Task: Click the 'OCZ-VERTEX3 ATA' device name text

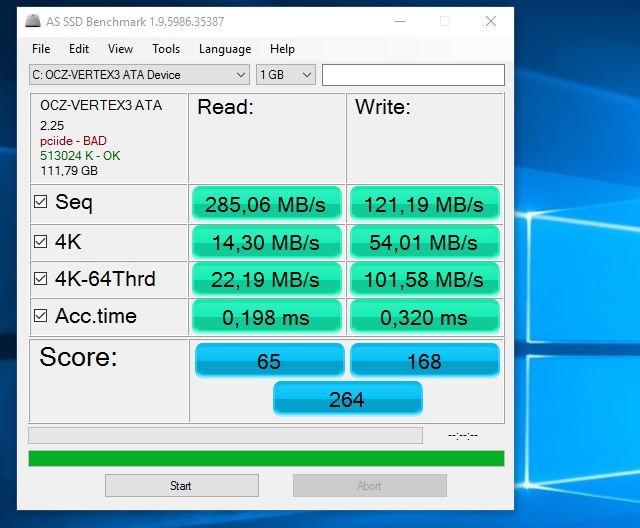Action: click(x=101, y=105)
